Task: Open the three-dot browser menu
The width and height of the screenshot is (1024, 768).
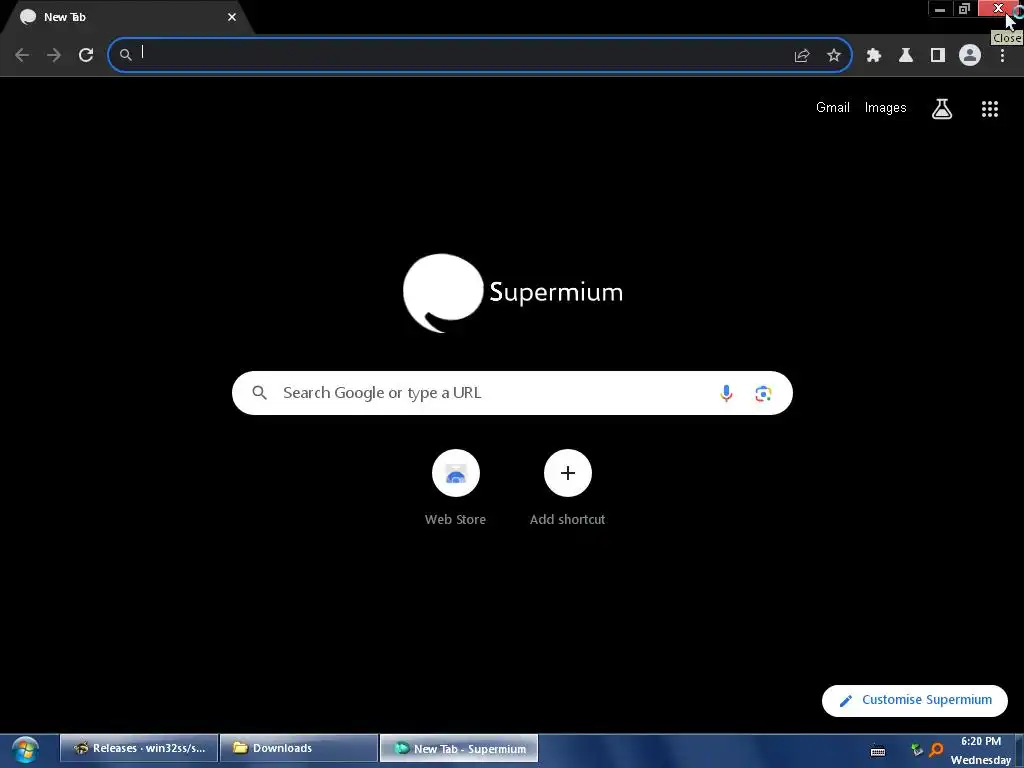Action: [1002, 56]
